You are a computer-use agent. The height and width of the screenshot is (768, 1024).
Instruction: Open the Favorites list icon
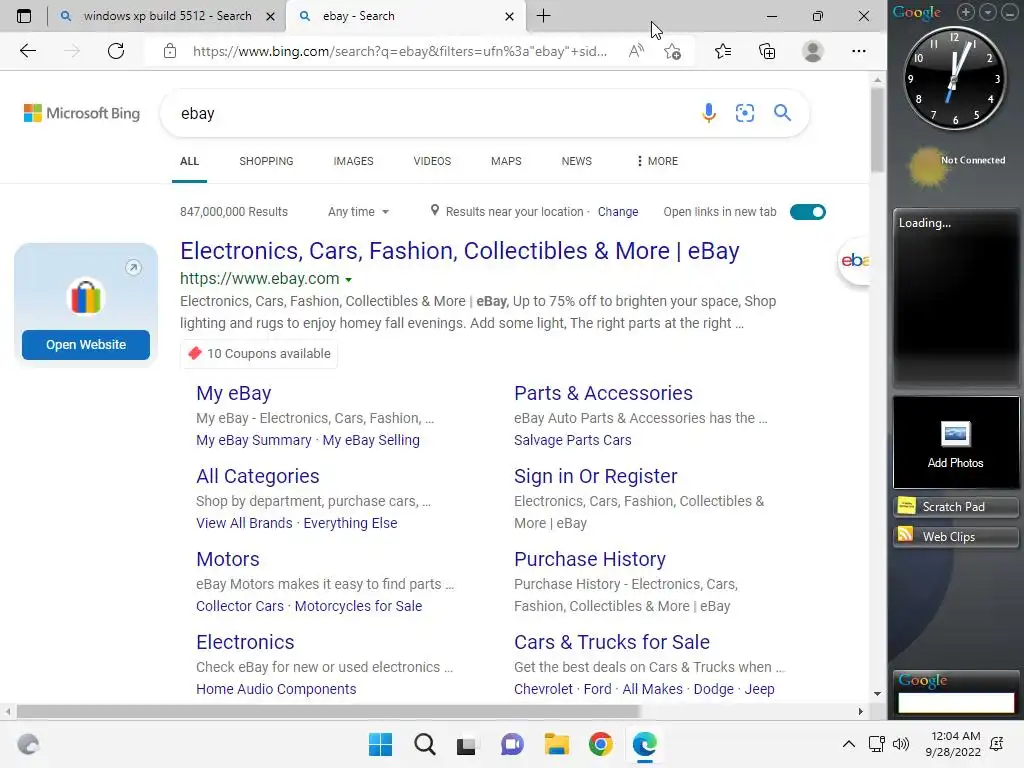click(723, 51)
